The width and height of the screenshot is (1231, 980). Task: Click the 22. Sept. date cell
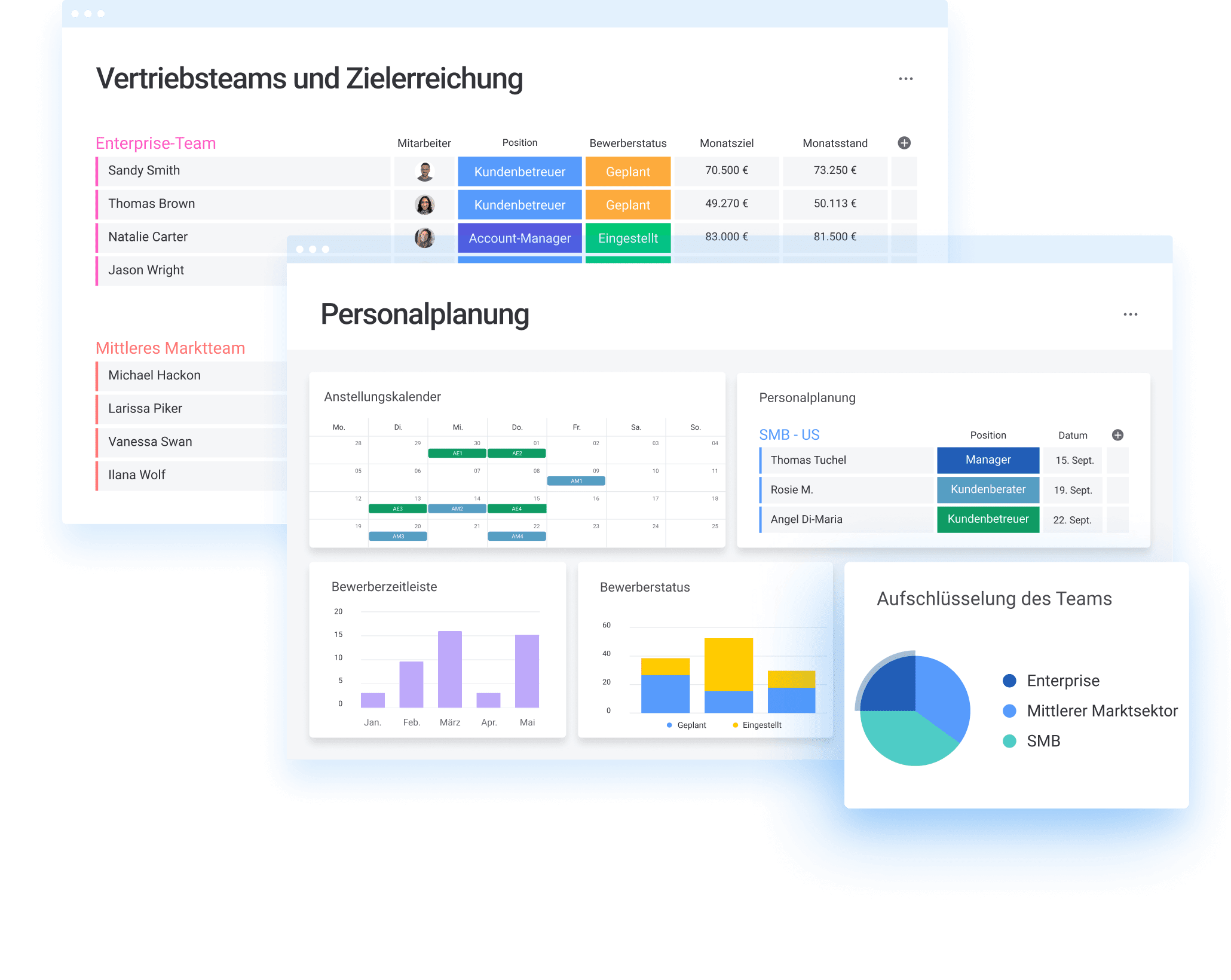coord(1072,520)
